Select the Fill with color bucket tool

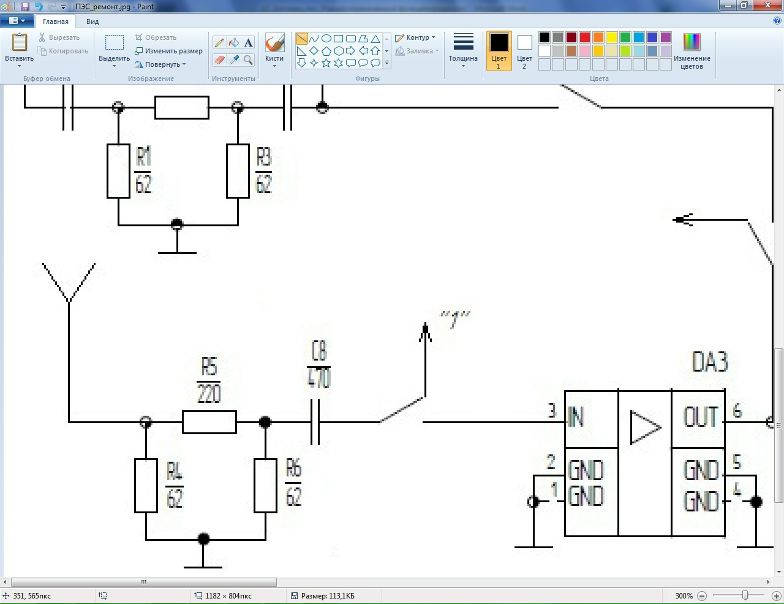233,43
